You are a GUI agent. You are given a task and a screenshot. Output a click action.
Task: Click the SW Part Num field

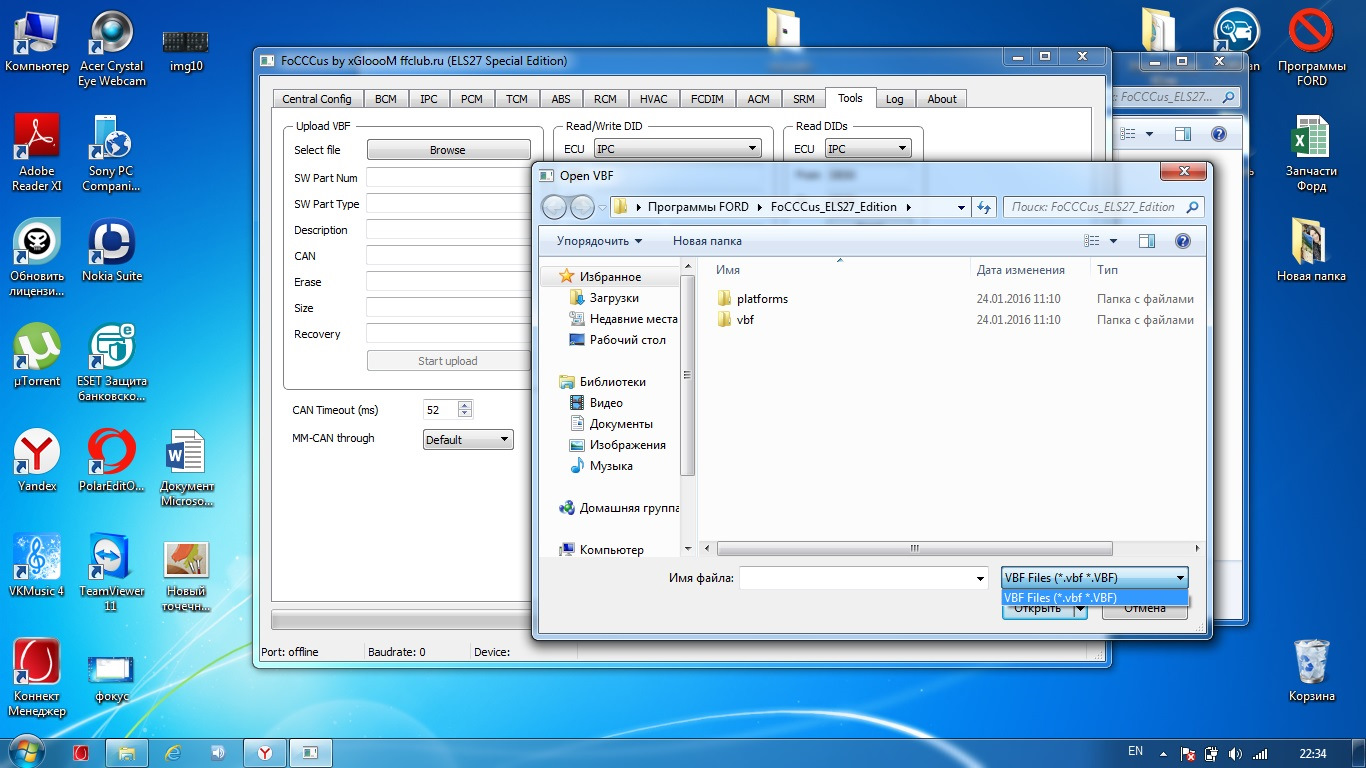(x=448, y=177)
